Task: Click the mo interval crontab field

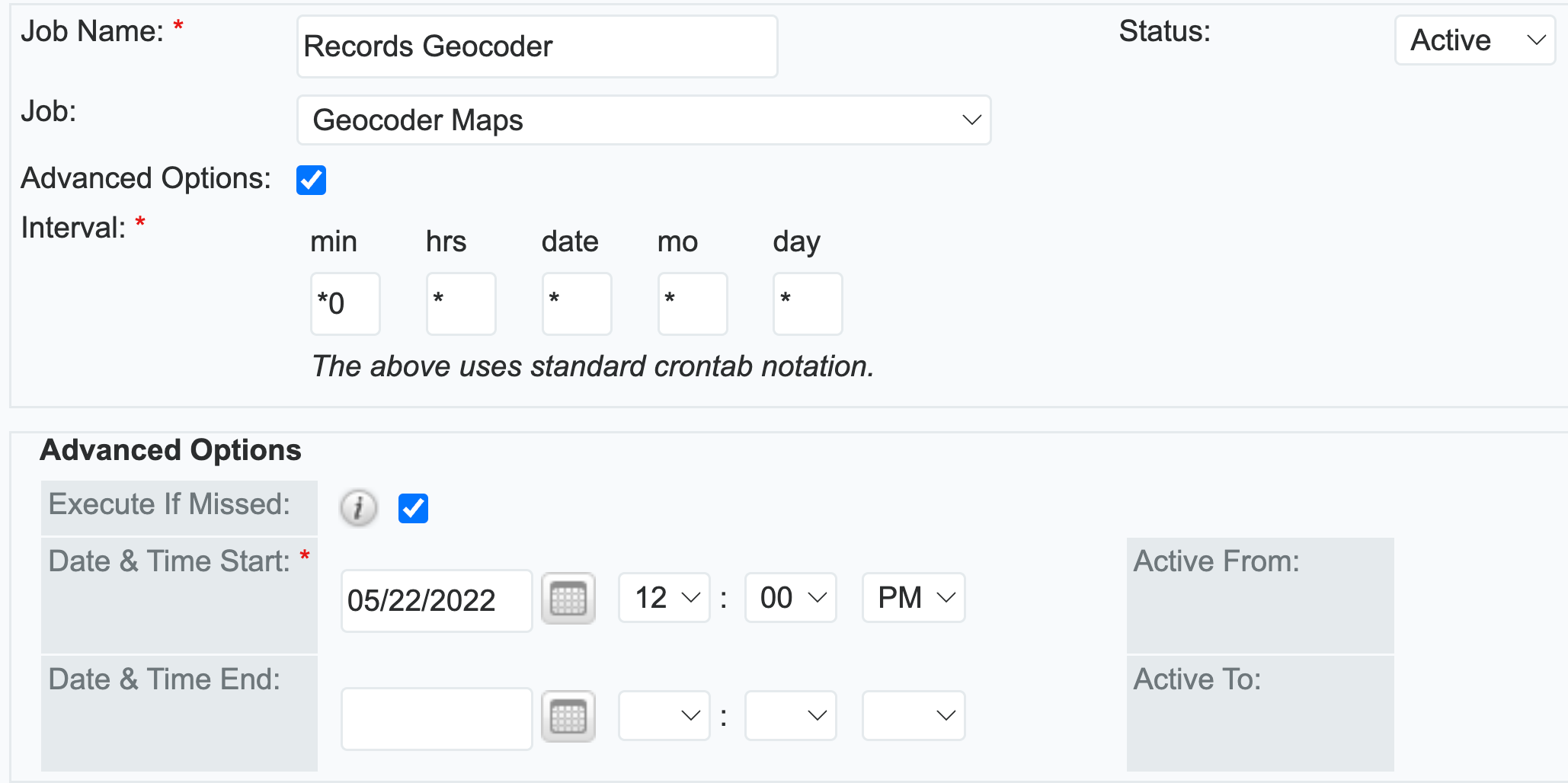Action: [x=692, y=303]
